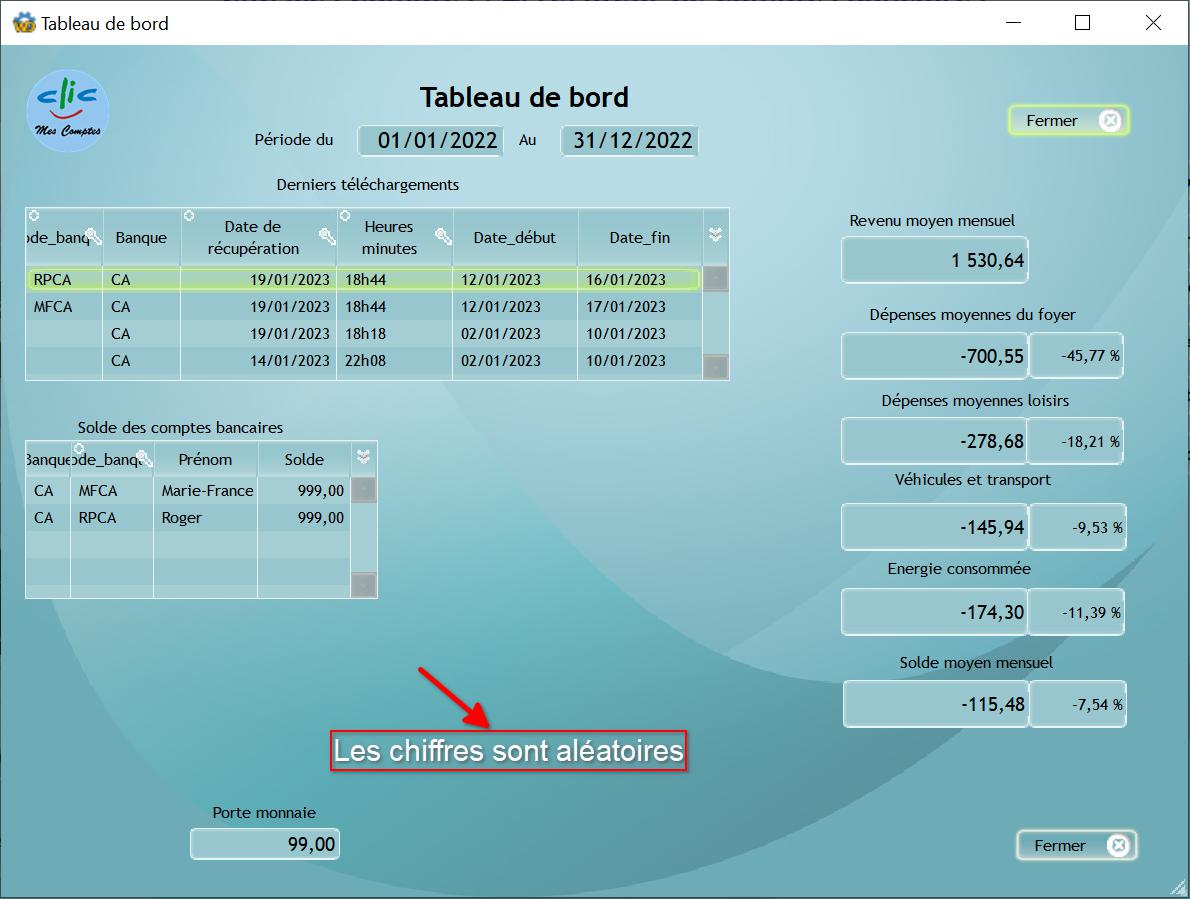
Task: Click the percentage field -18,21 %
Action: (x=1076, y=441)
